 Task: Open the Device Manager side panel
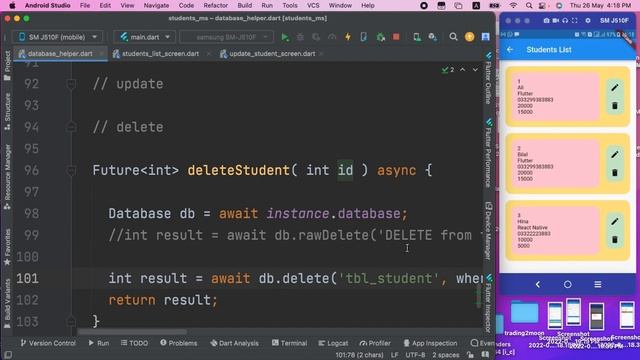pyautogui.click(x=489, y=231)
